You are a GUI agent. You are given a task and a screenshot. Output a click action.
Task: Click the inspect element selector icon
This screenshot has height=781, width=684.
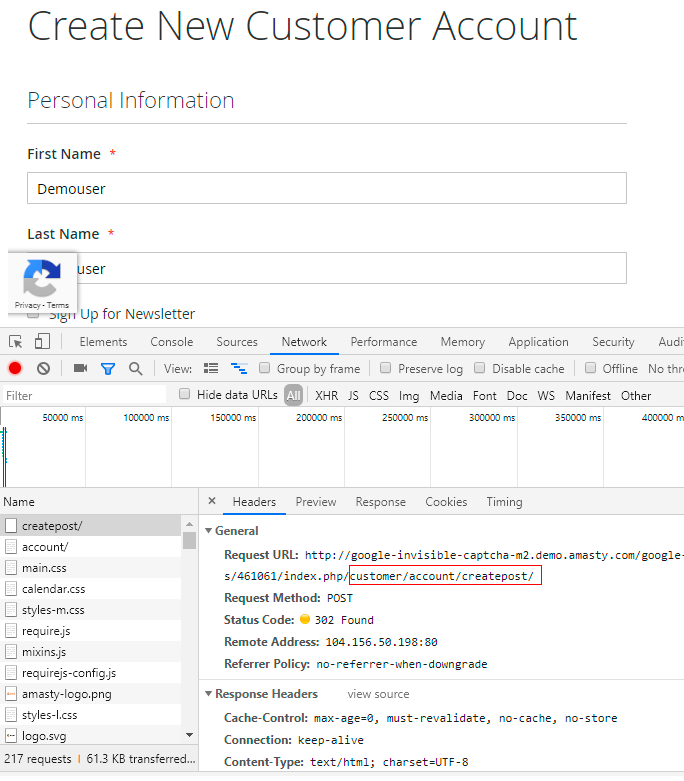click(16, 342)
